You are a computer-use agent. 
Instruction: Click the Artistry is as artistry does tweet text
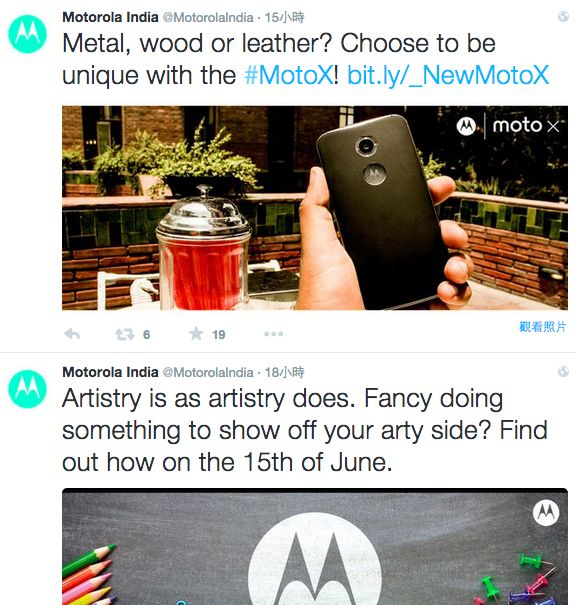tap(305, 430)
